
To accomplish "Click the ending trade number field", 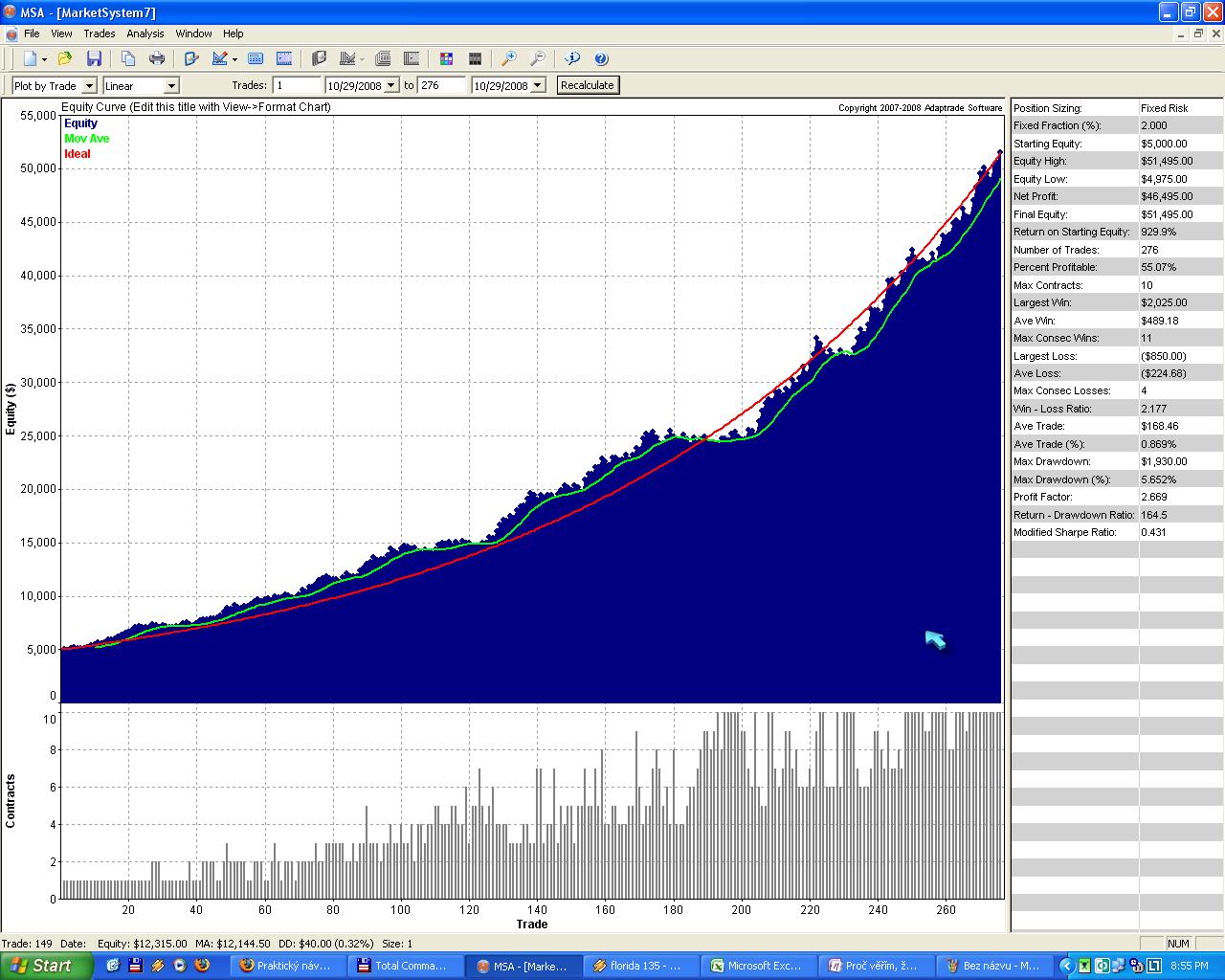I will (x=441, y=85).
